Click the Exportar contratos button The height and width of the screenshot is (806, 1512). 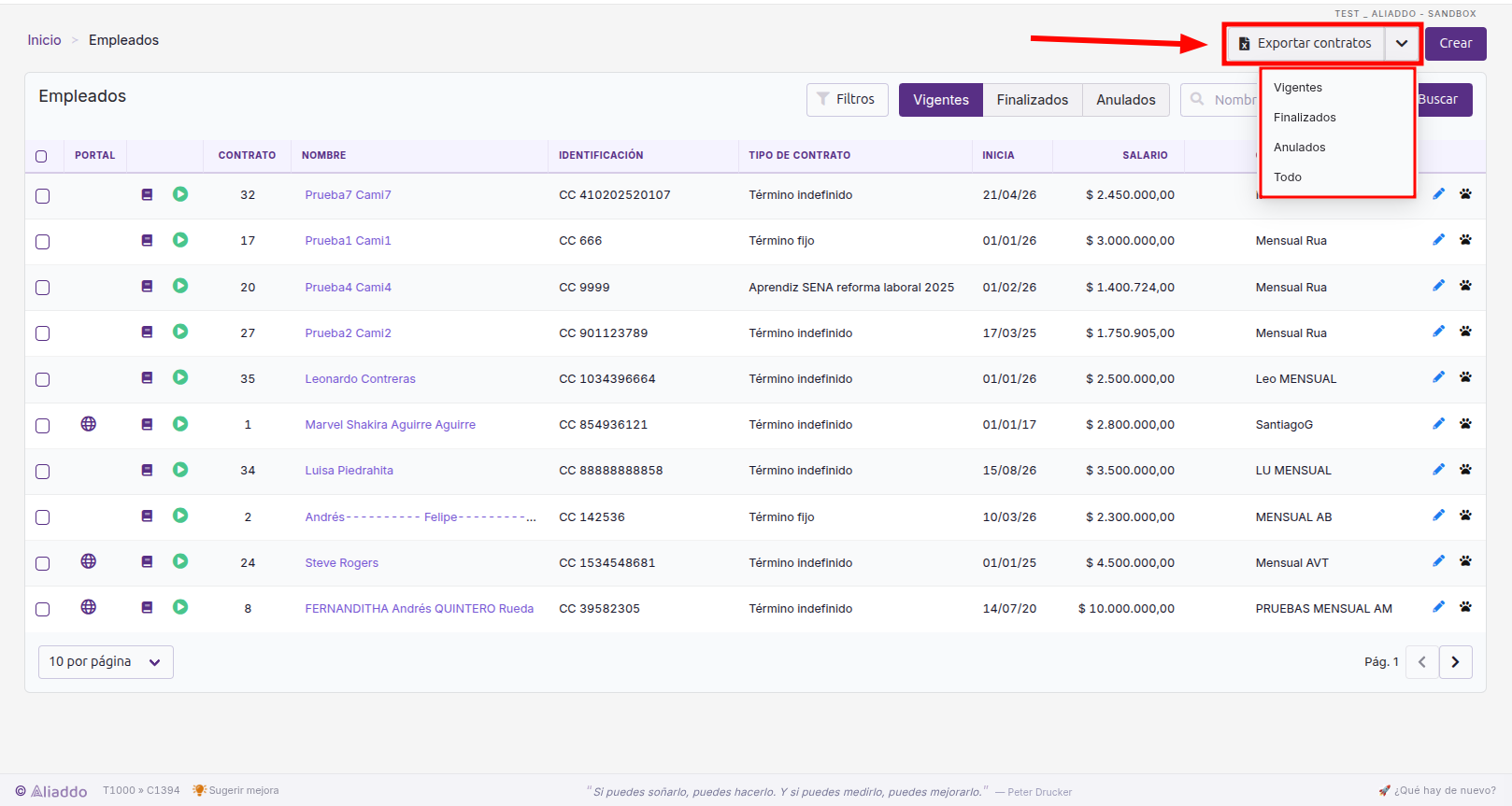[1305, 44]
